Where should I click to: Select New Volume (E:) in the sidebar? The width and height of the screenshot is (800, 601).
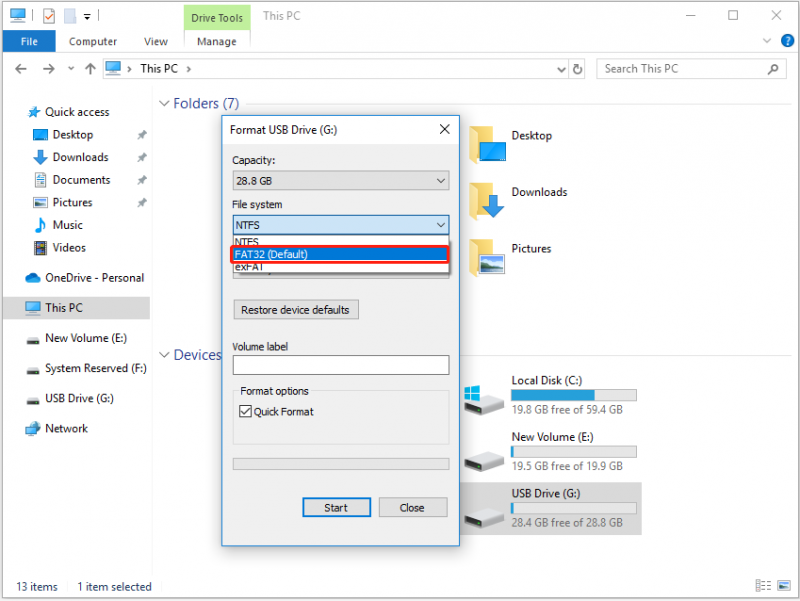pyautogui.click(x=86, y=338)
